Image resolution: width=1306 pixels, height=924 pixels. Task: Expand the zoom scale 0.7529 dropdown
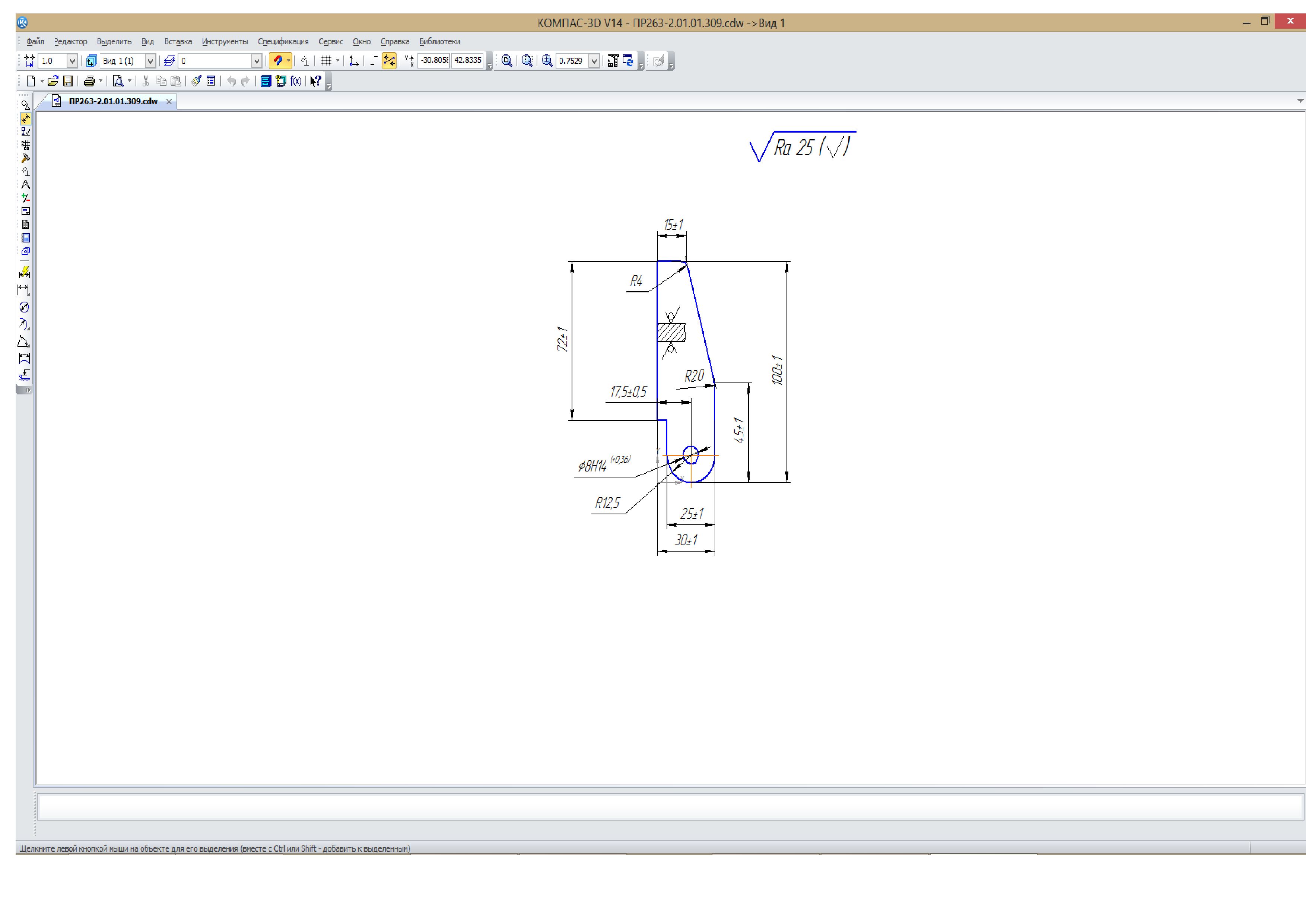(594, 61)
